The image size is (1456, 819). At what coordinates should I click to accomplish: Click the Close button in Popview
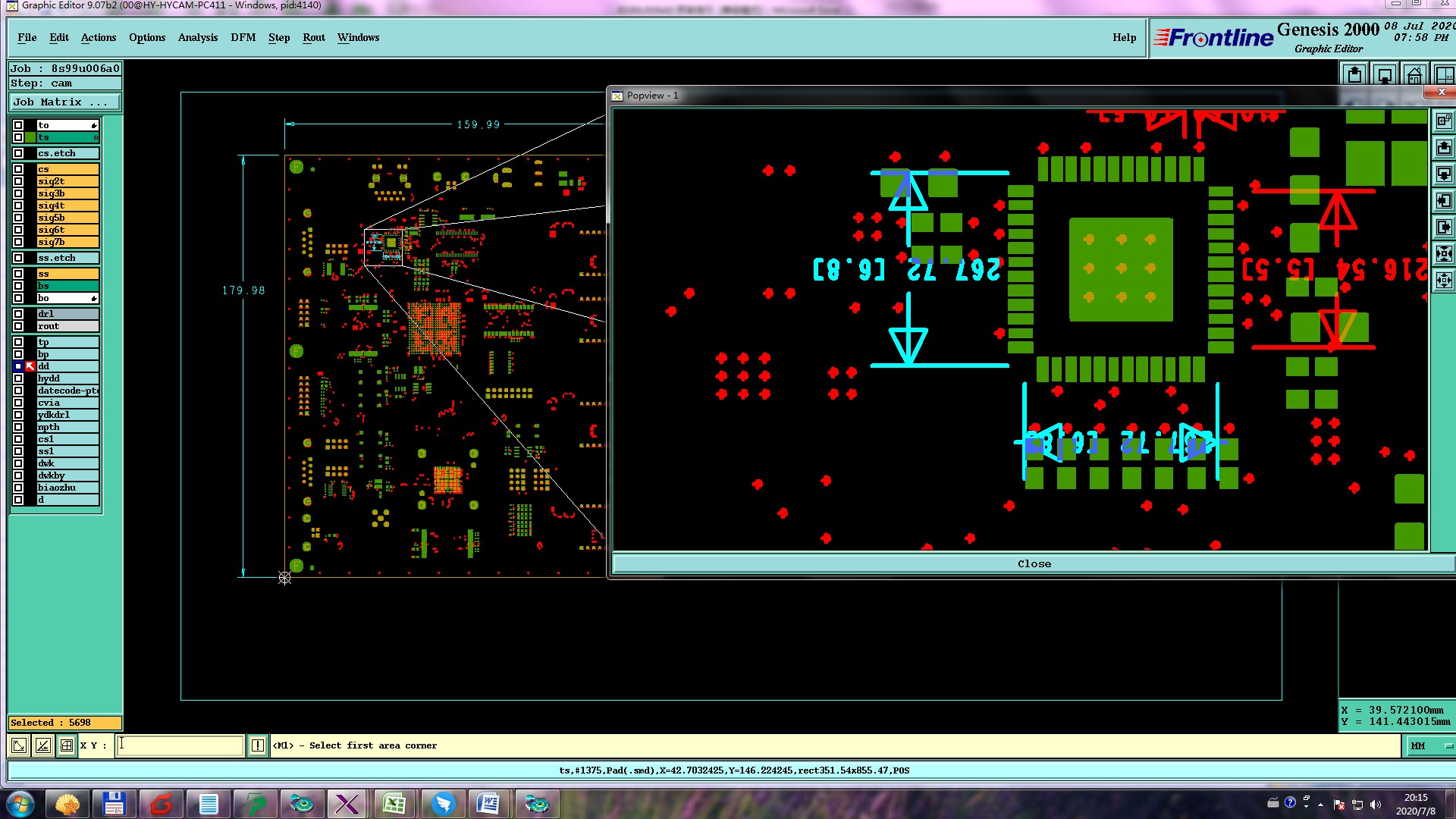pyautogui.click(x=1034, y=563)
